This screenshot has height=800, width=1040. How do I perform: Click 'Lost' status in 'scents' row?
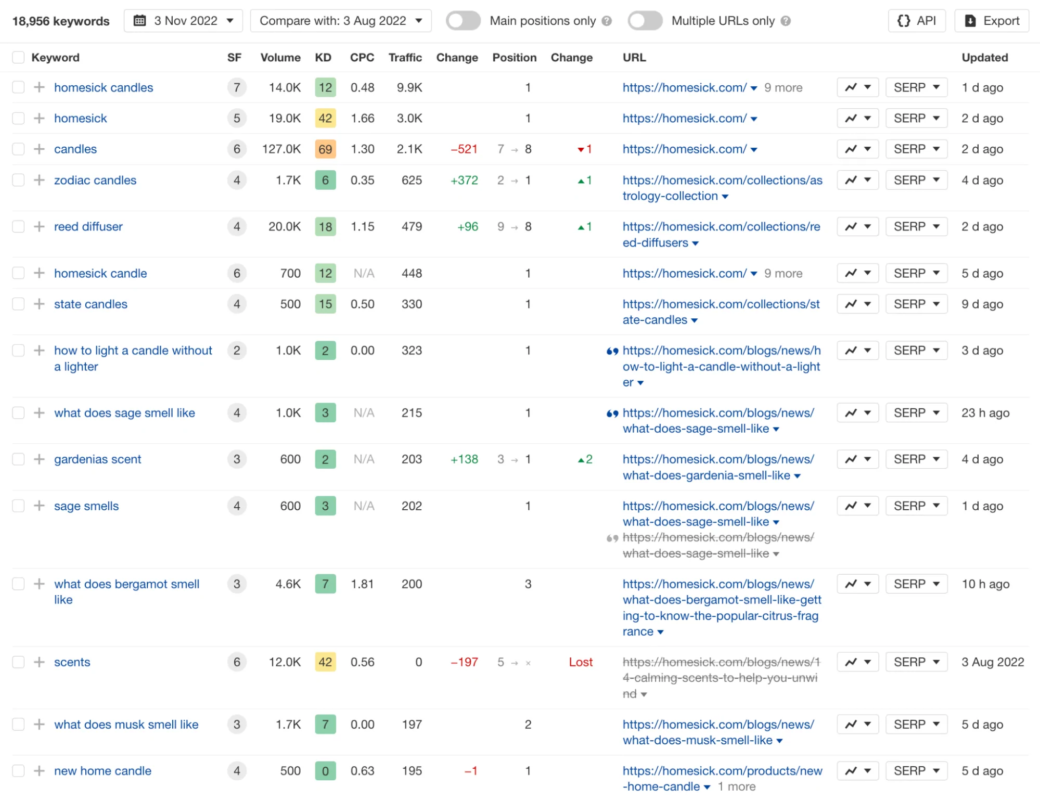tap(580, 662)
